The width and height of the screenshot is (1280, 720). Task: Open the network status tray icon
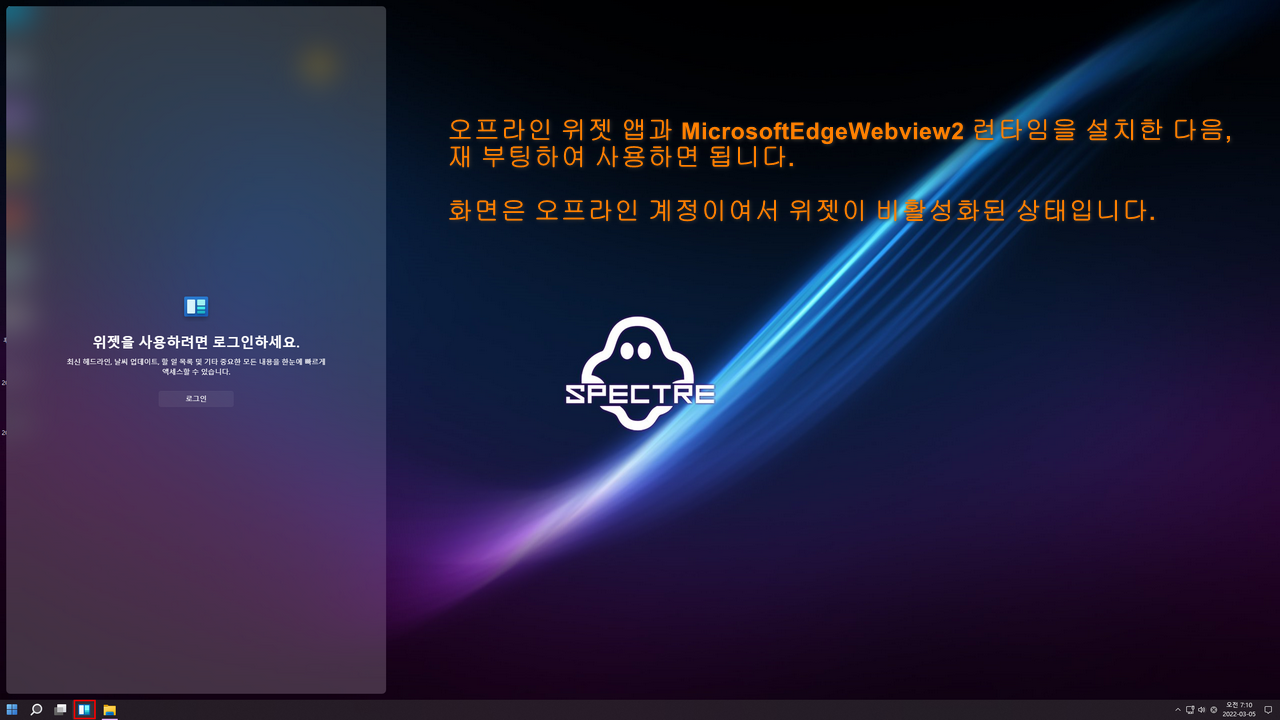(1190, 710)
